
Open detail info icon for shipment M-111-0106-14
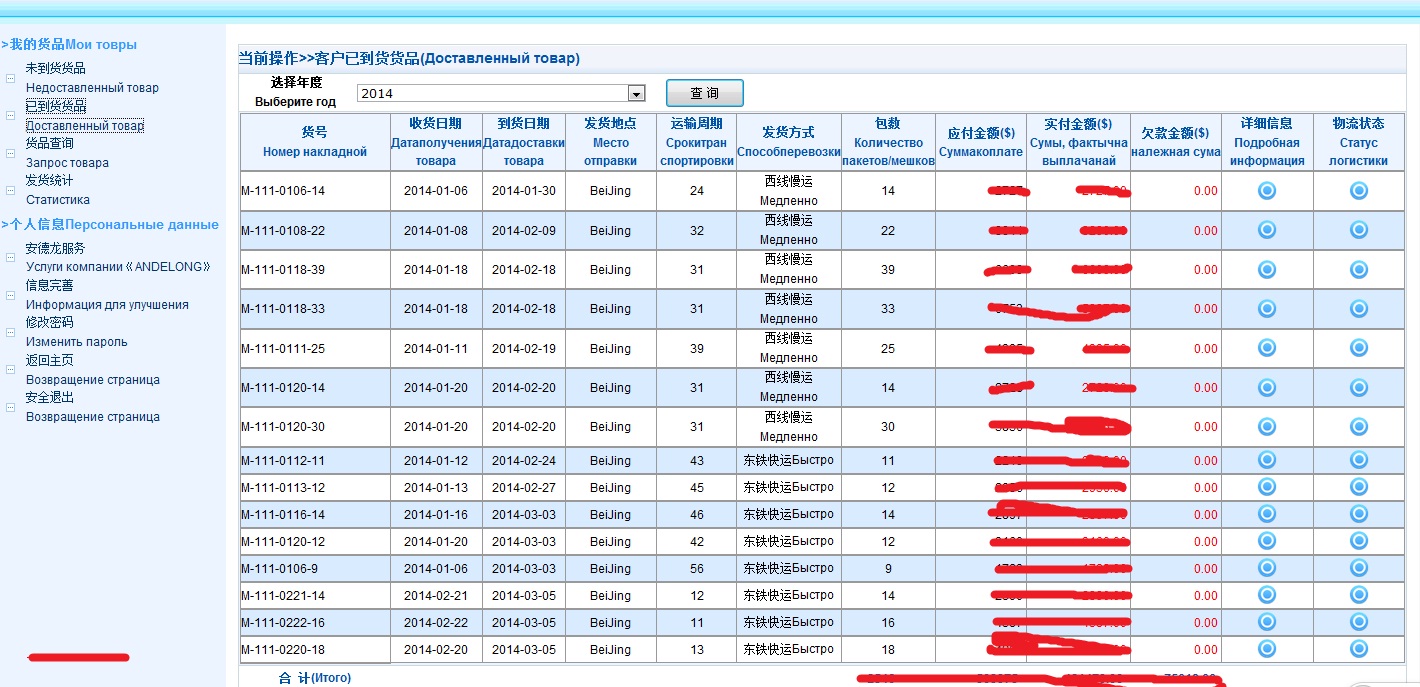point(1267,190)
